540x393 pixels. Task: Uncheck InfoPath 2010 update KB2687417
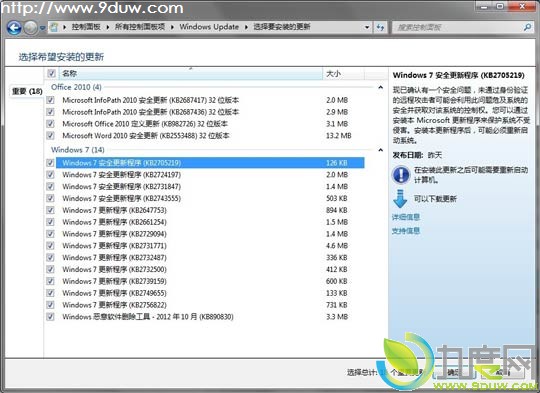pos(51,100)
